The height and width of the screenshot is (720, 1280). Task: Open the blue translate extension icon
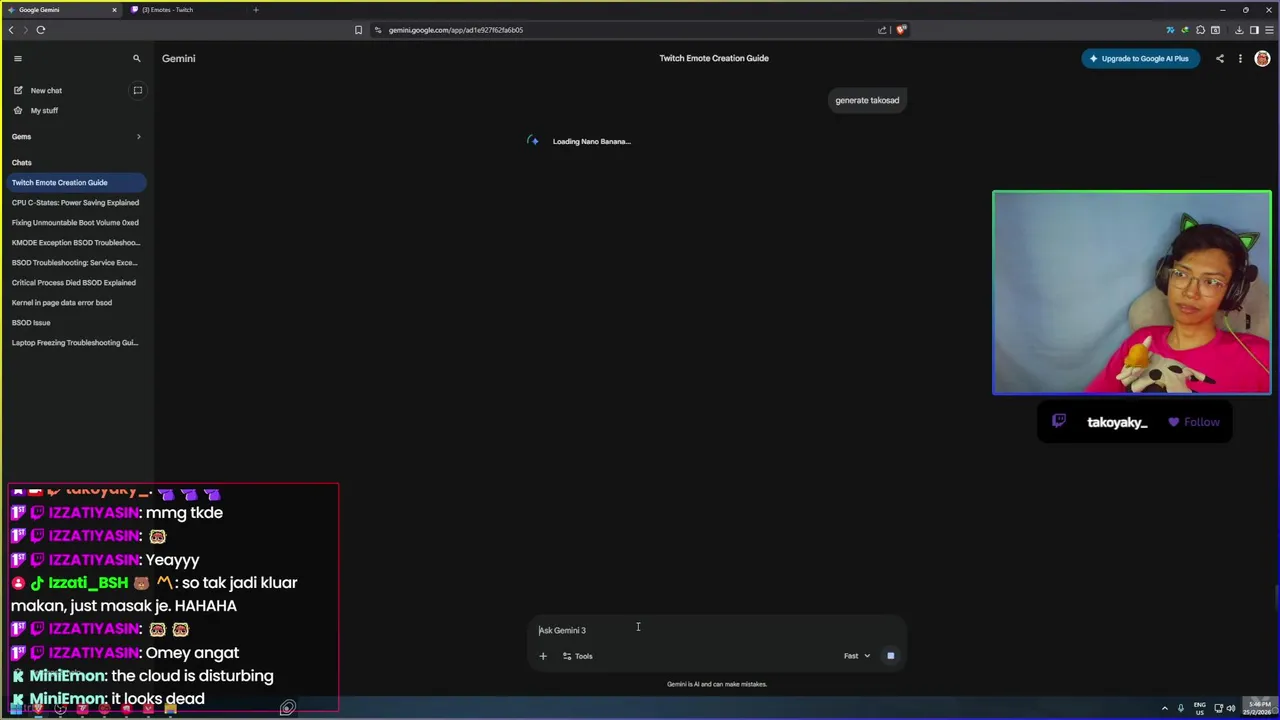(x=1170, y=30)
